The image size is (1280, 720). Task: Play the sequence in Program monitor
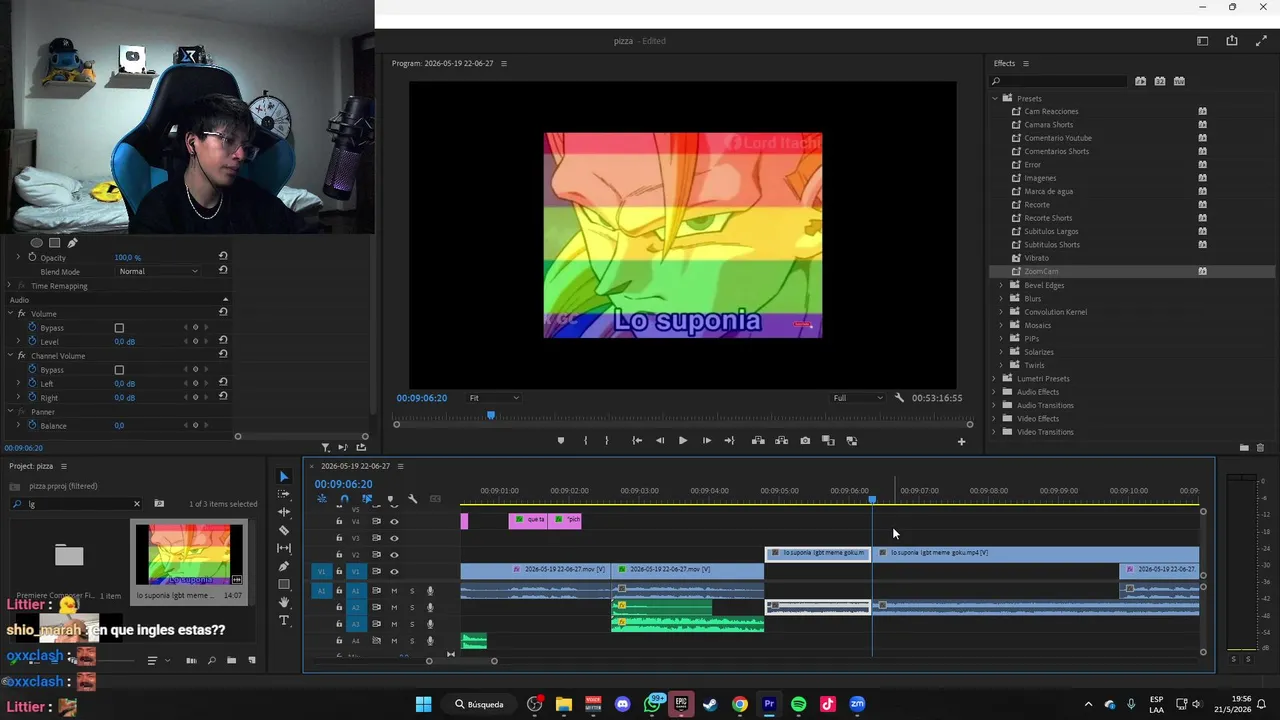pyautogui.click(x=683, y=441)
